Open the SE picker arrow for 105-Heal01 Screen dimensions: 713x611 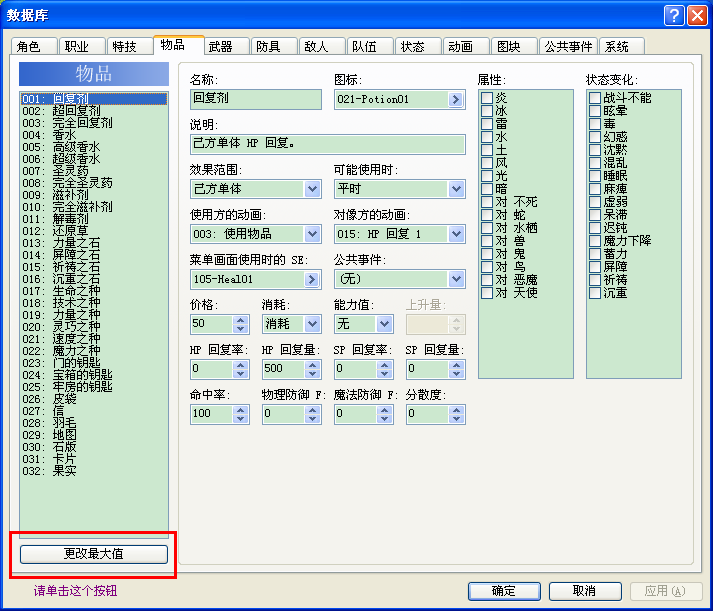click(x=312, y=279)
